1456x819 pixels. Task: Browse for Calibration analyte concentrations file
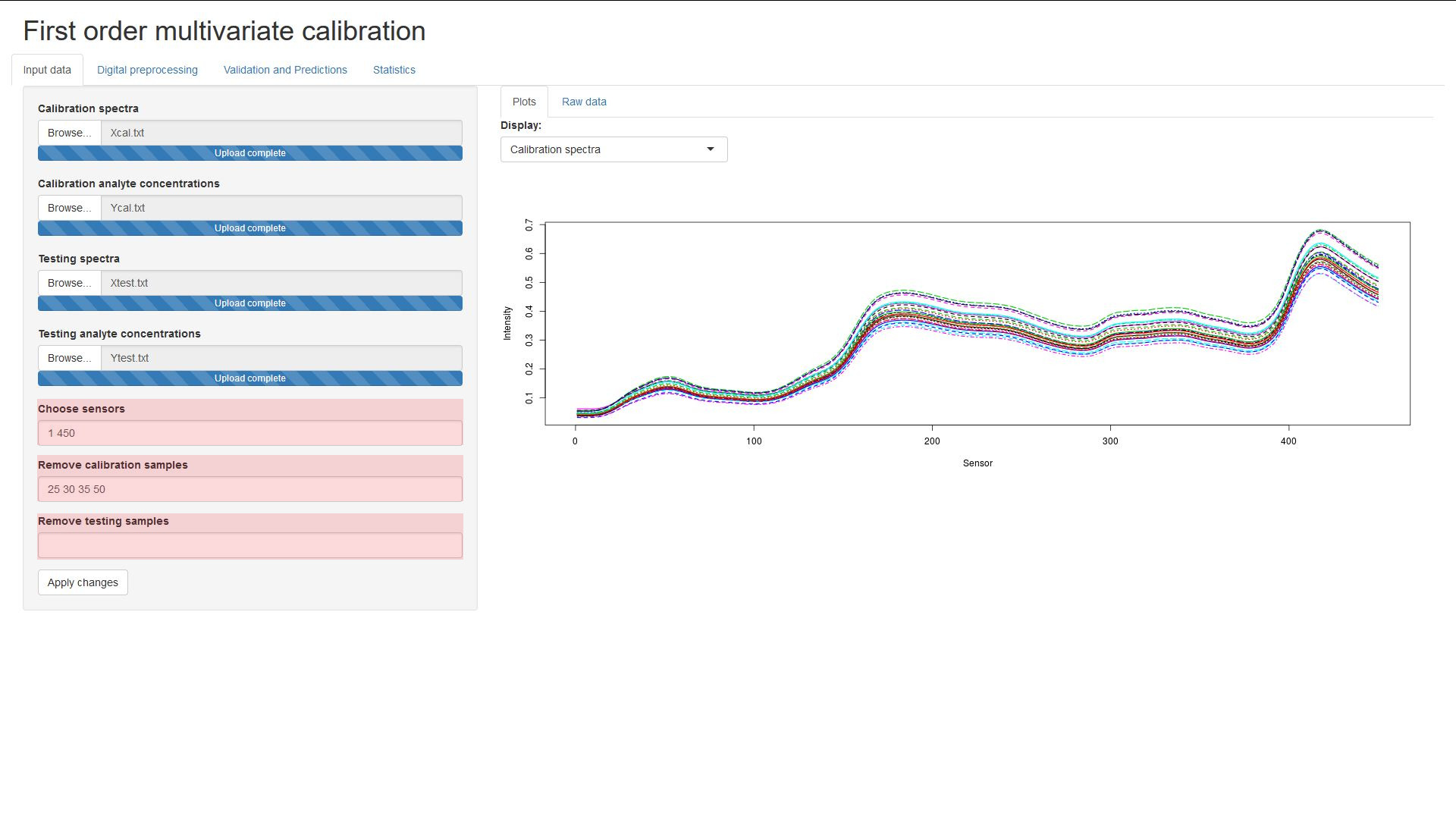[x=69, y=208]
